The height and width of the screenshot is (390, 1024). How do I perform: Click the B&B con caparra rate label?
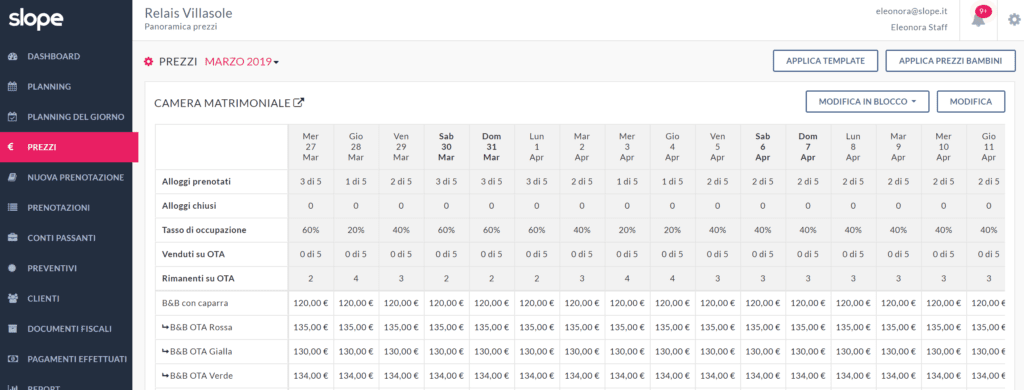pos(195,303)
